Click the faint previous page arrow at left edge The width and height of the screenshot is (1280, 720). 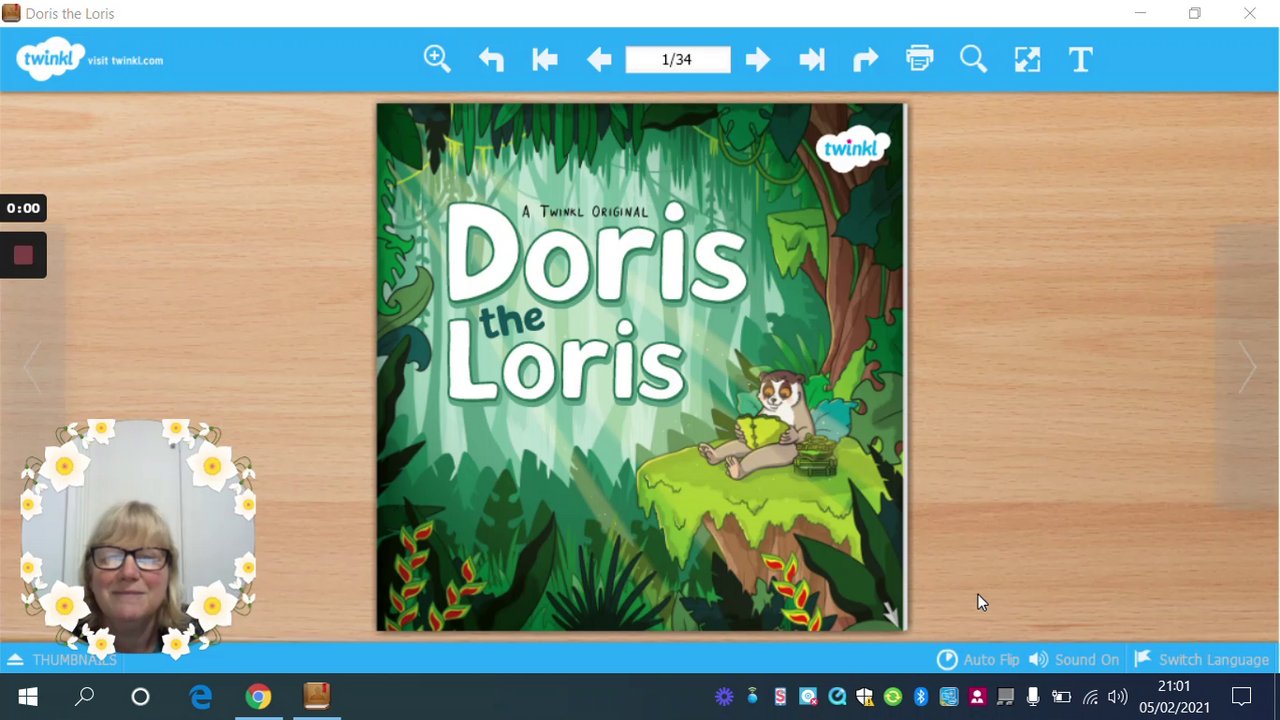point(32,368)
